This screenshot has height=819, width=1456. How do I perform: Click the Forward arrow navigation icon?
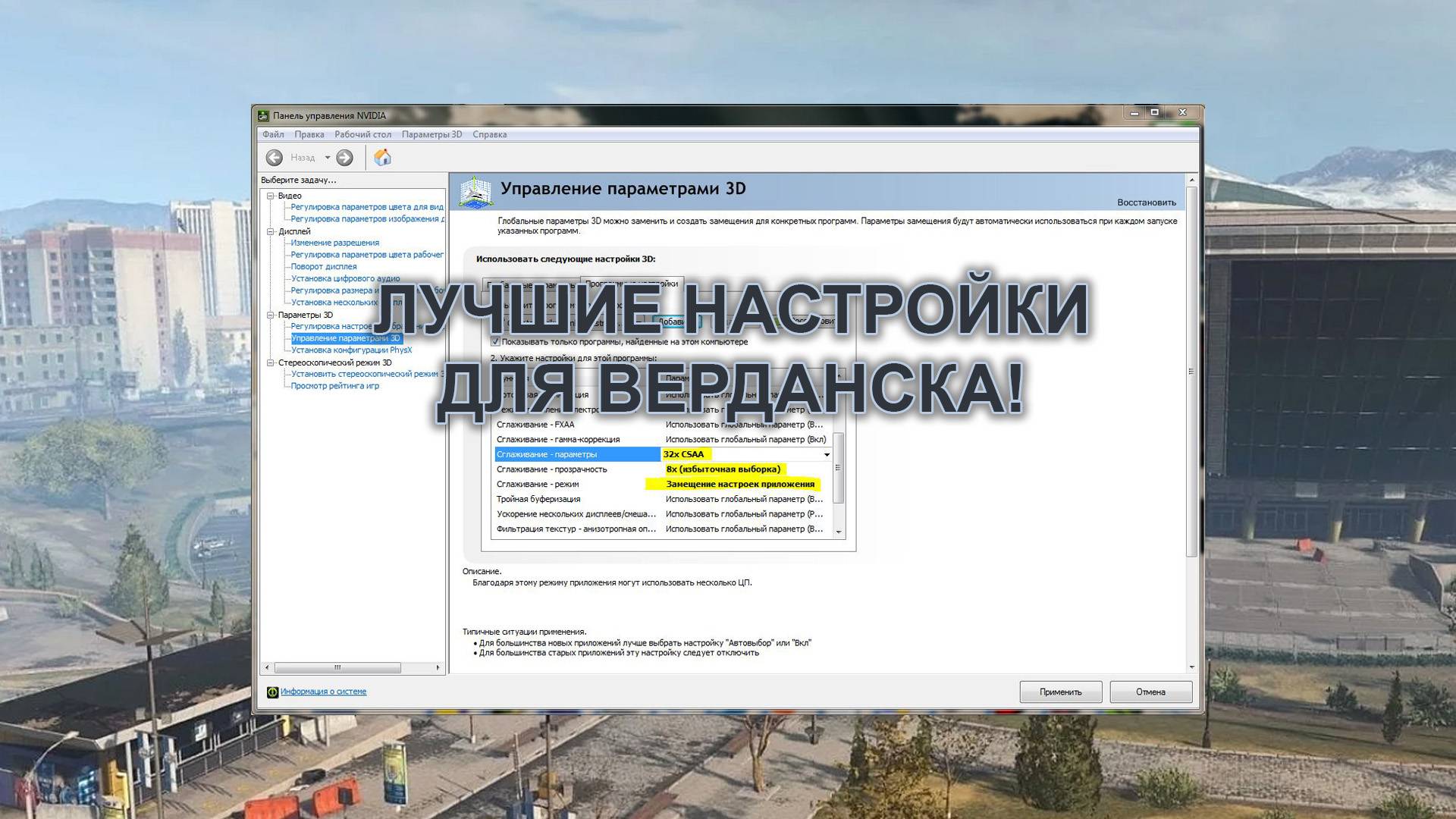[x=344, y=158]
